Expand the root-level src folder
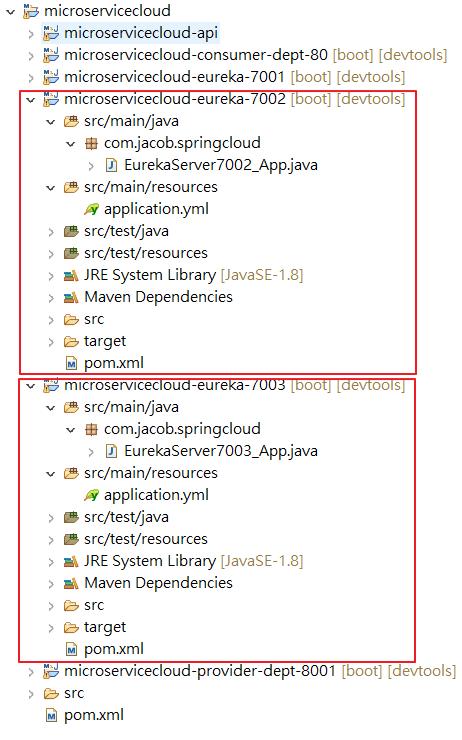 coord(31,694)
